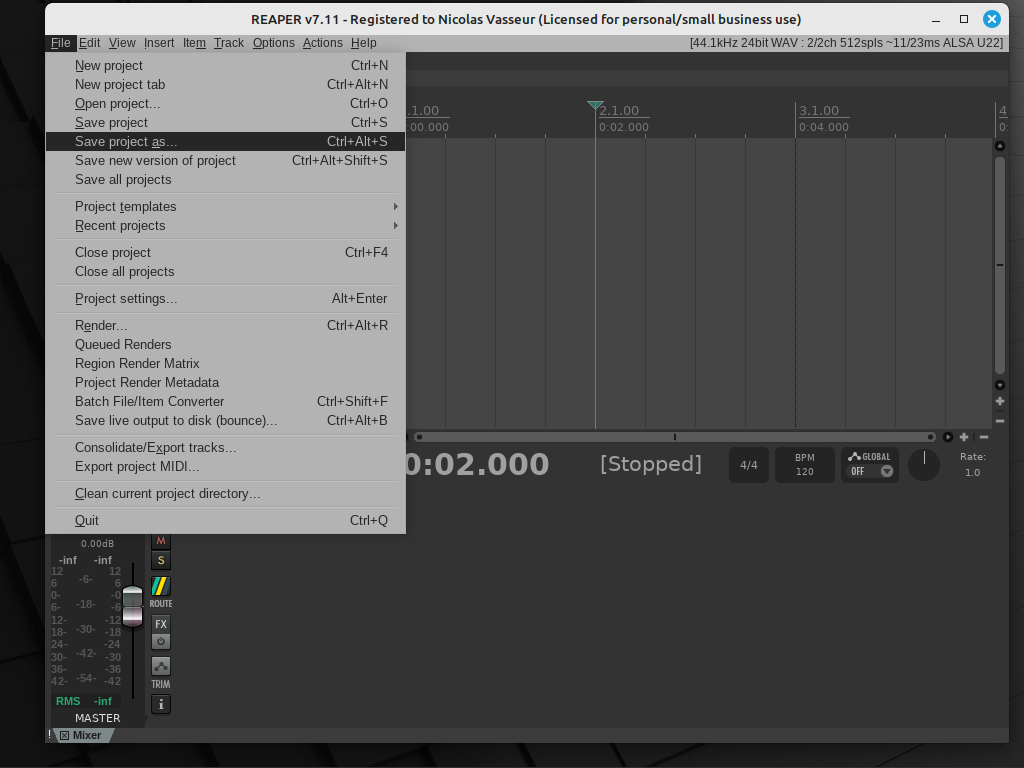This screenshot has width=1024, height=768.
Task: Open the Track menu
Action: coord(229,43)
